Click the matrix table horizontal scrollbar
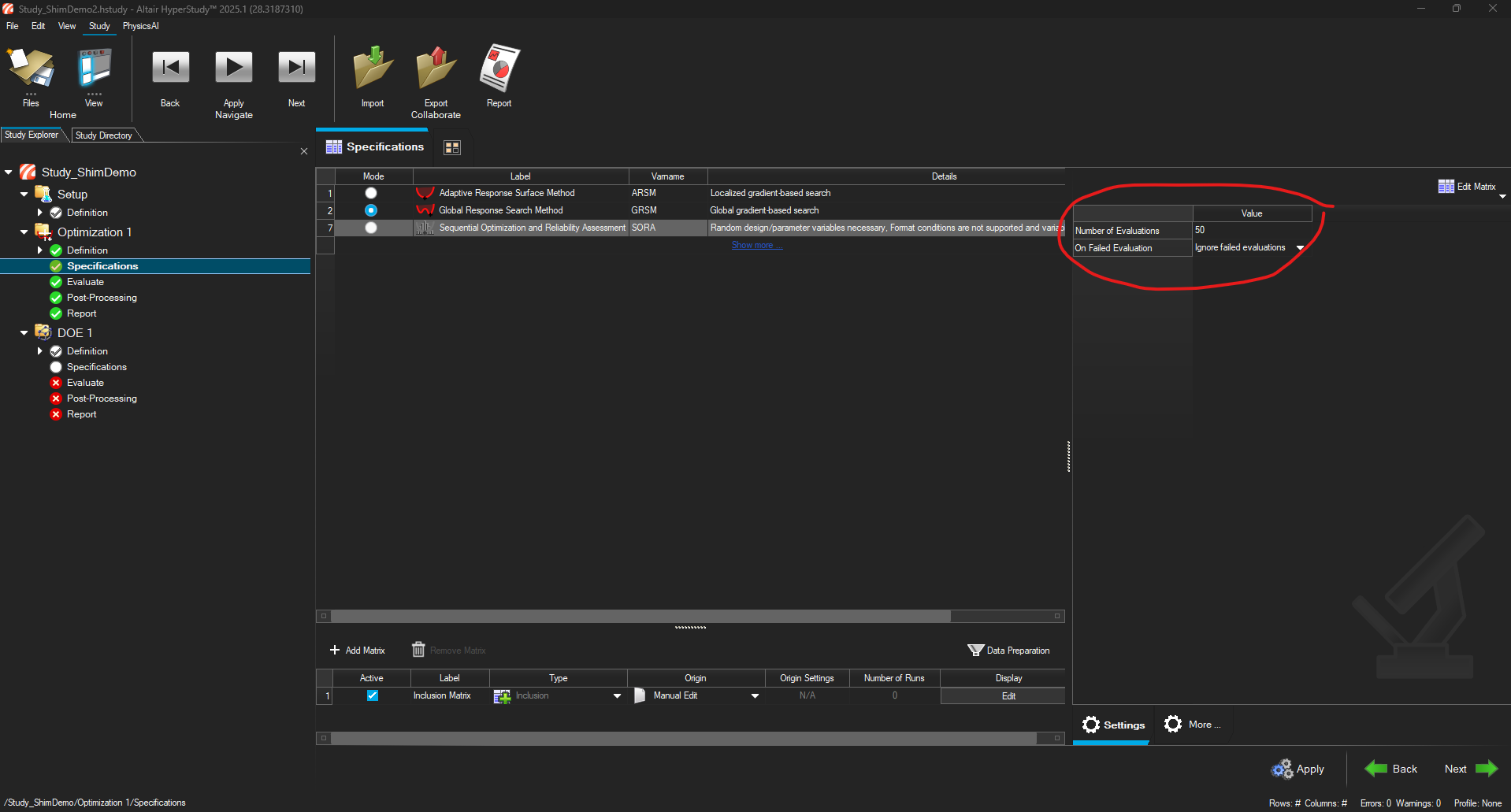This screenshot has width=1511, height=812. coord(684,738)
